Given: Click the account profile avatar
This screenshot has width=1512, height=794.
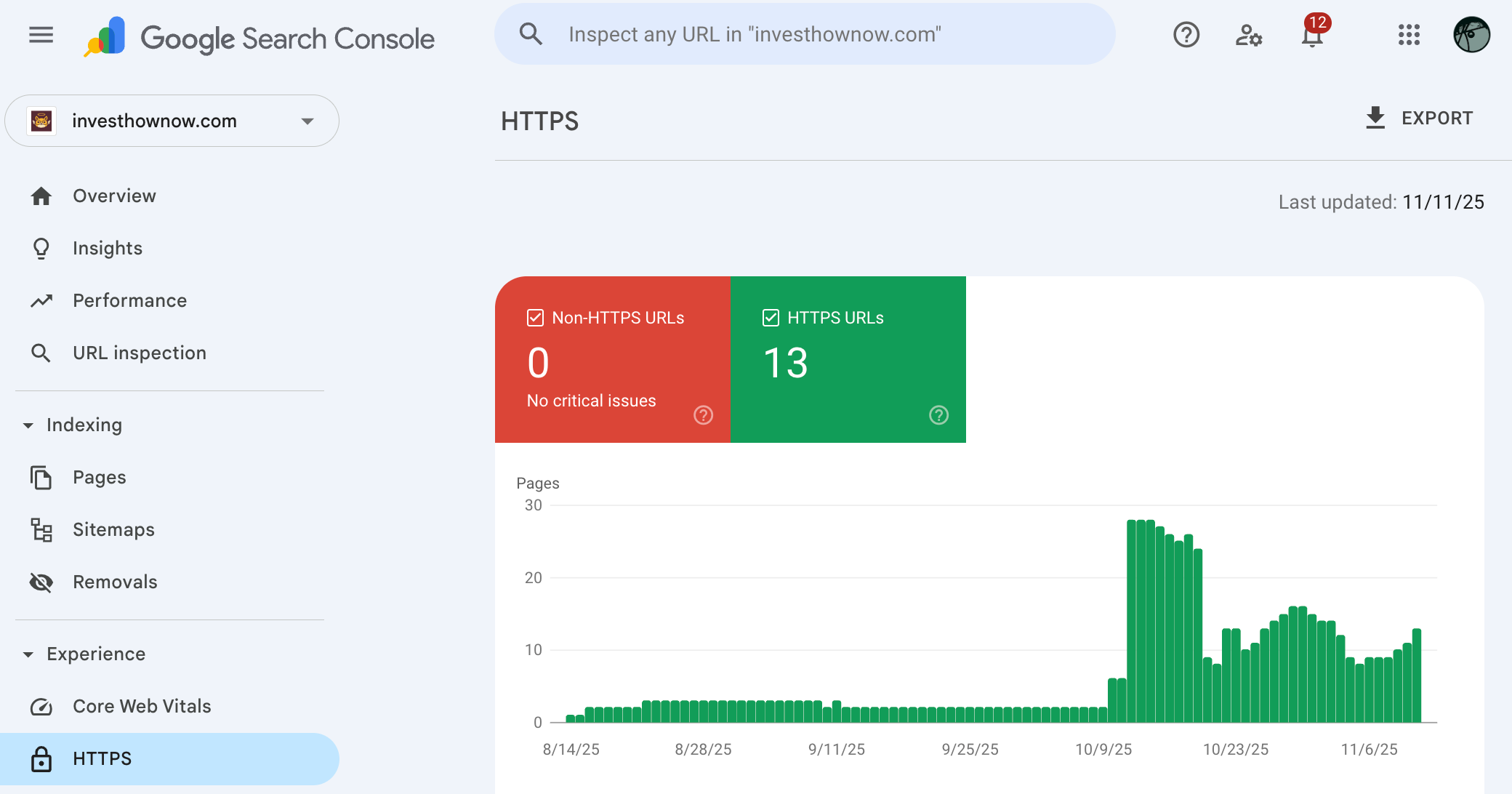Looking at the screenshot, I should (1471, 34).
